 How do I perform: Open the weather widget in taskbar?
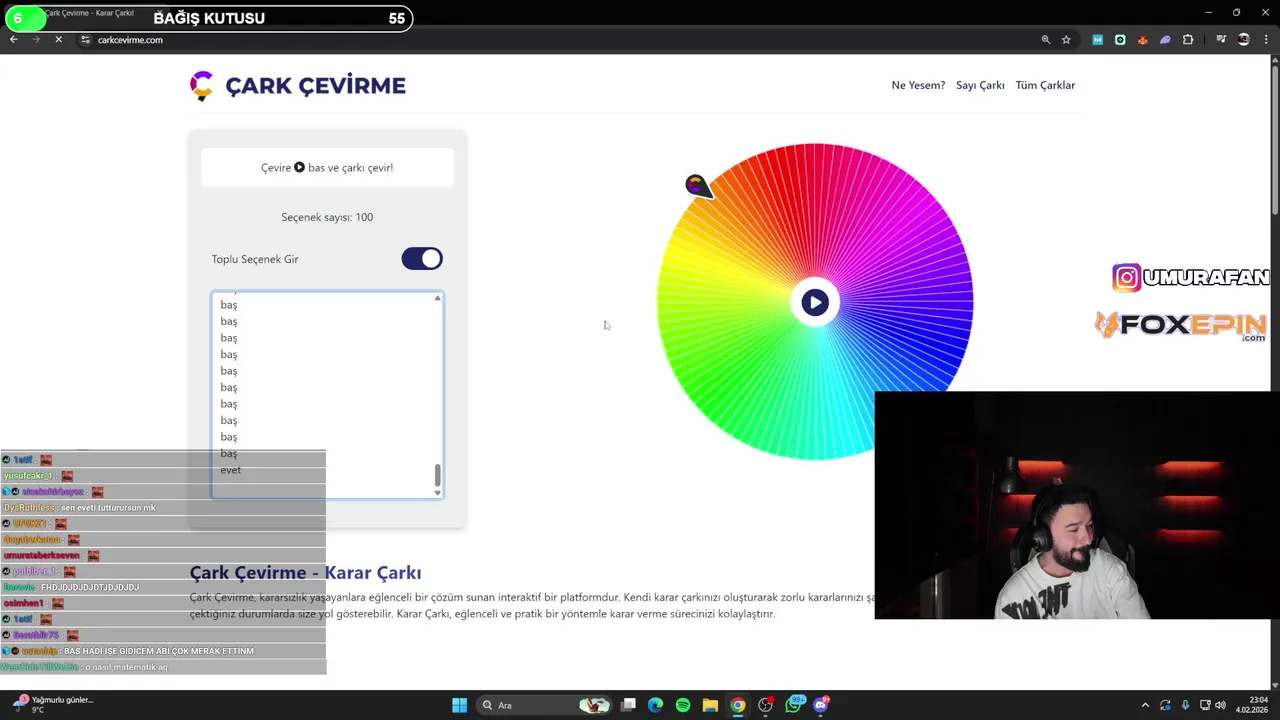pos(52,704)
